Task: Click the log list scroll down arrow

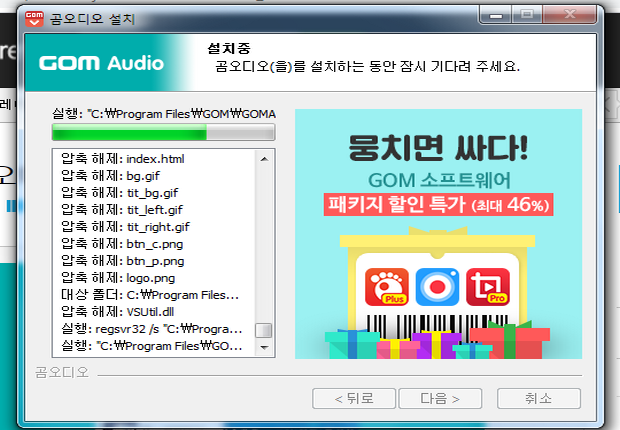Action: pos(264,347)
